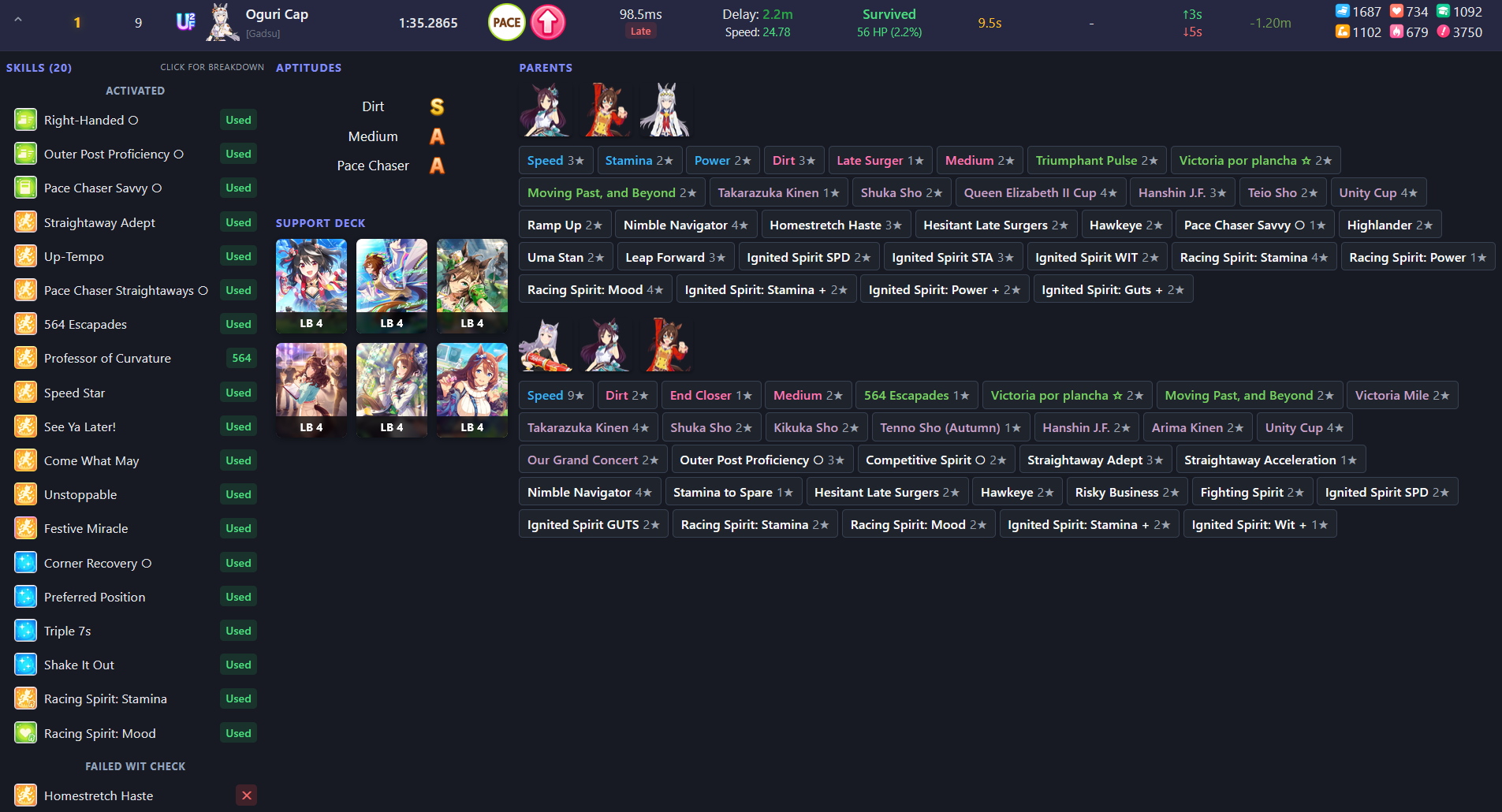The image size is (1502, 812).
Task: Click the Used badge for Festive Miracle
Action: click(x=238, y=528)
